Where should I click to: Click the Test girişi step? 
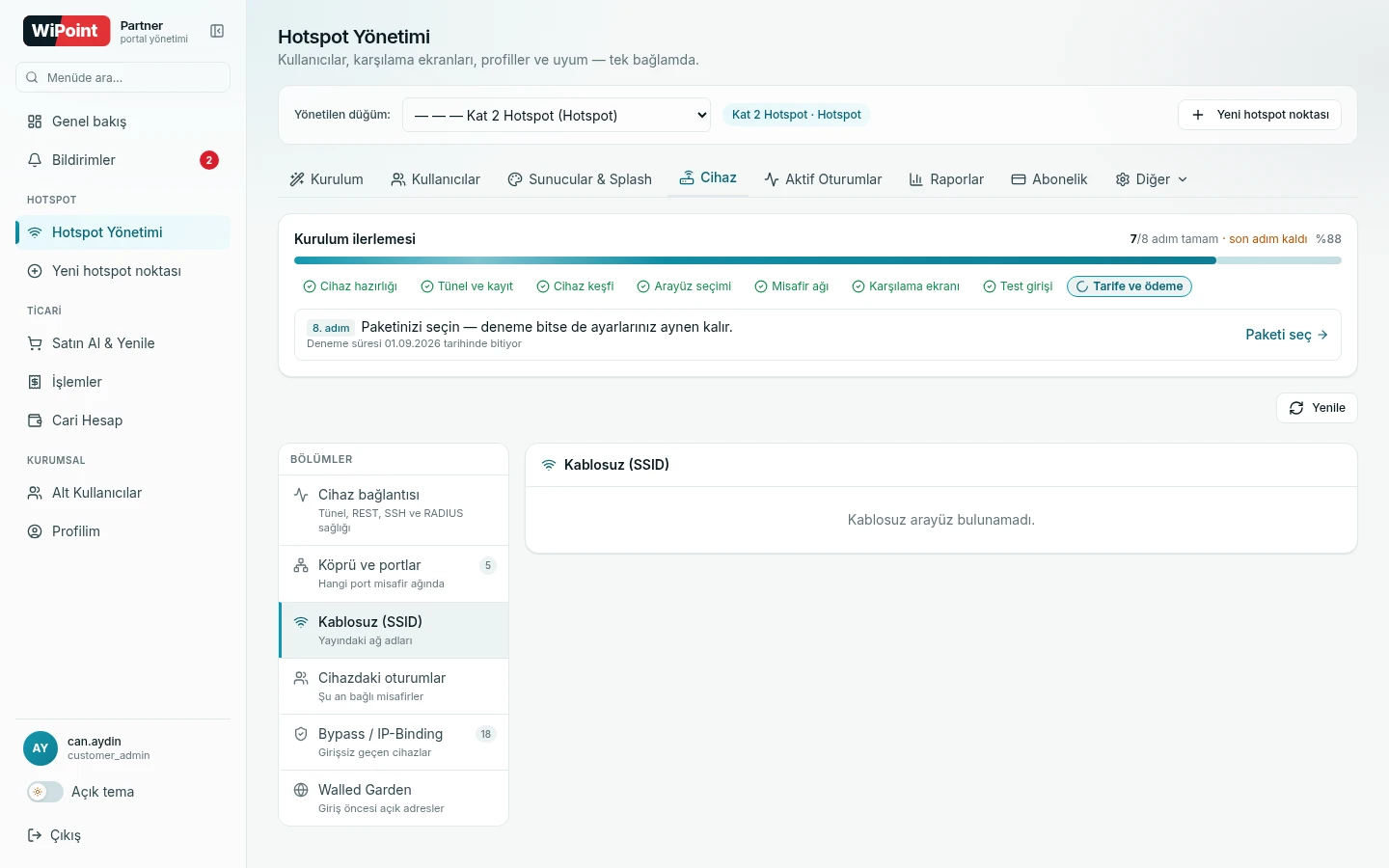1018,286
